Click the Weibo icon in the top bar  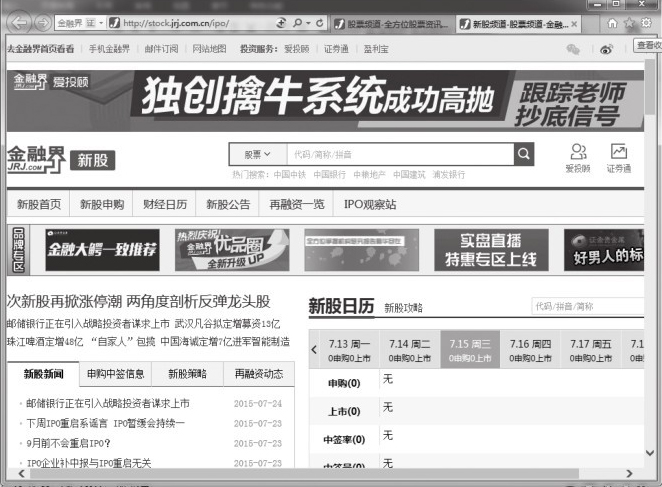(607, 49)
